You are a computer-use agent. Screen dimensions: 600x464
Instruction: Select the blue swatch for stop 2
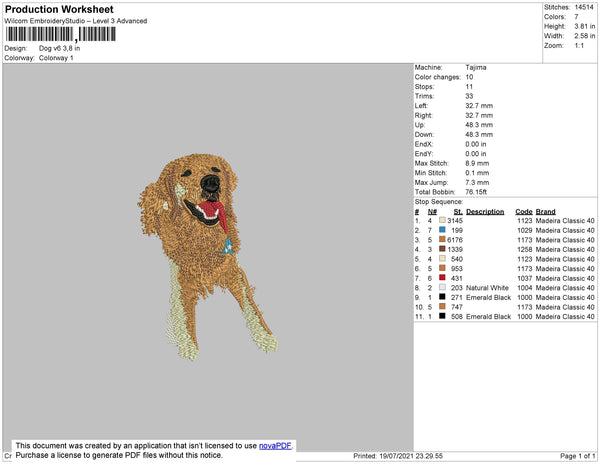tap(442, 230)
